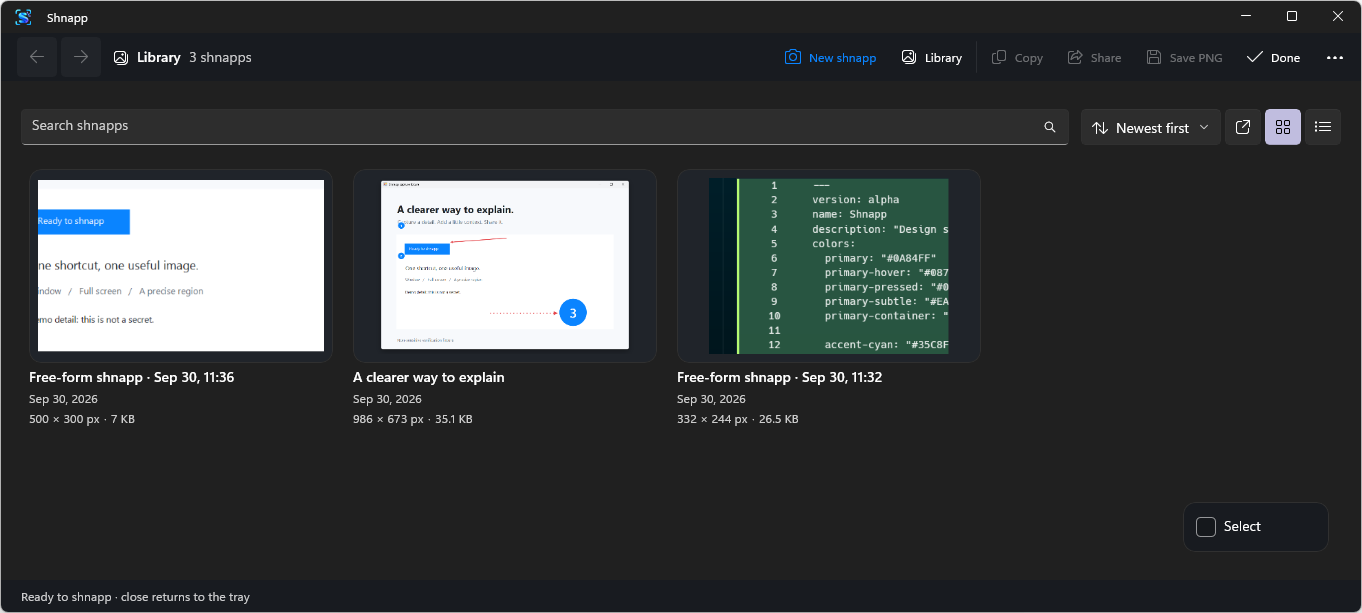Click the title Free-form shnapp · Sep 30, 11:32
The height and width of the screenshot is (613, 1362).
[780, 378]
